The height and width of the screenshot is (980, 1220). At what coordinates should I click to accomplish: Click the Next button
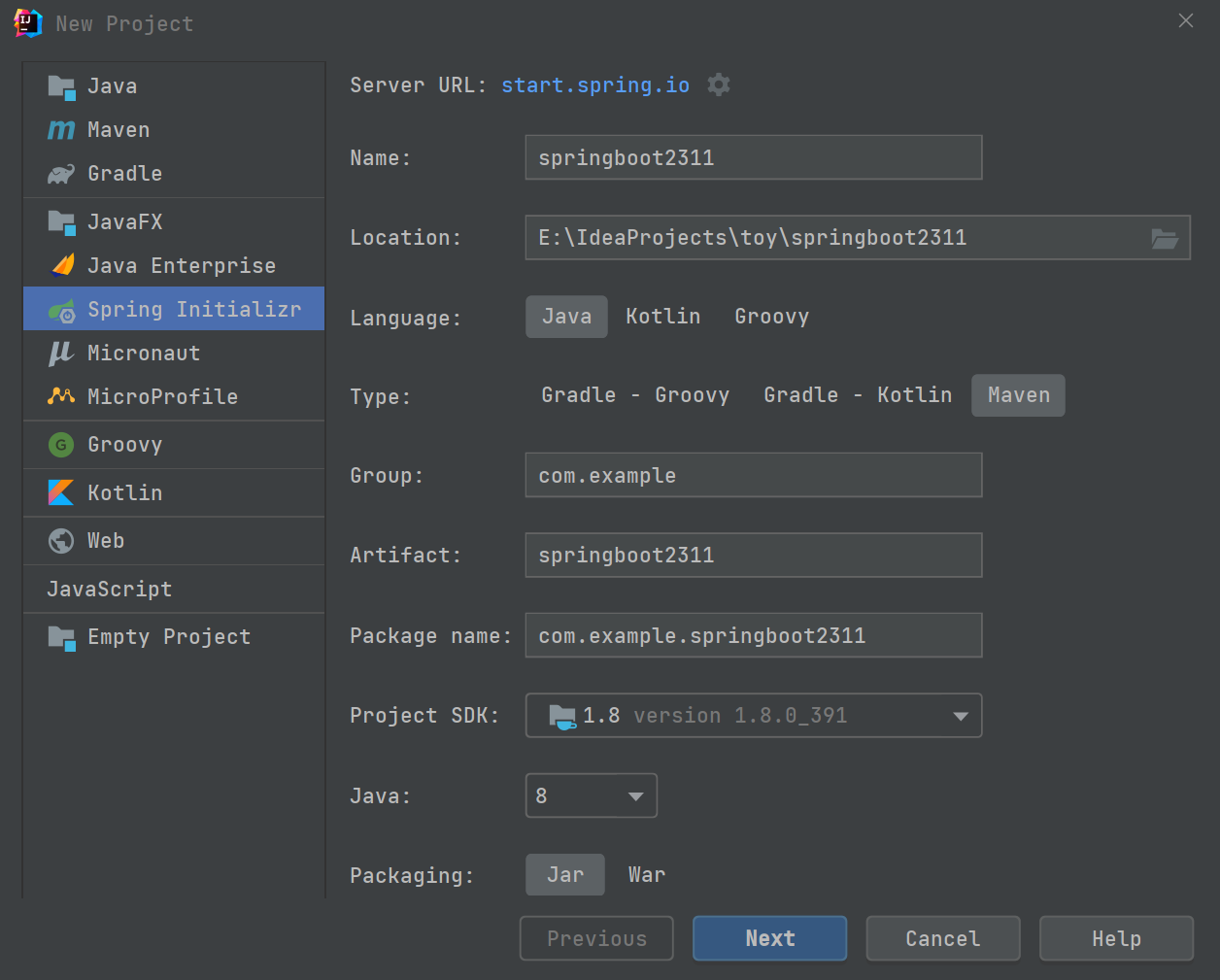click(769, 938)
